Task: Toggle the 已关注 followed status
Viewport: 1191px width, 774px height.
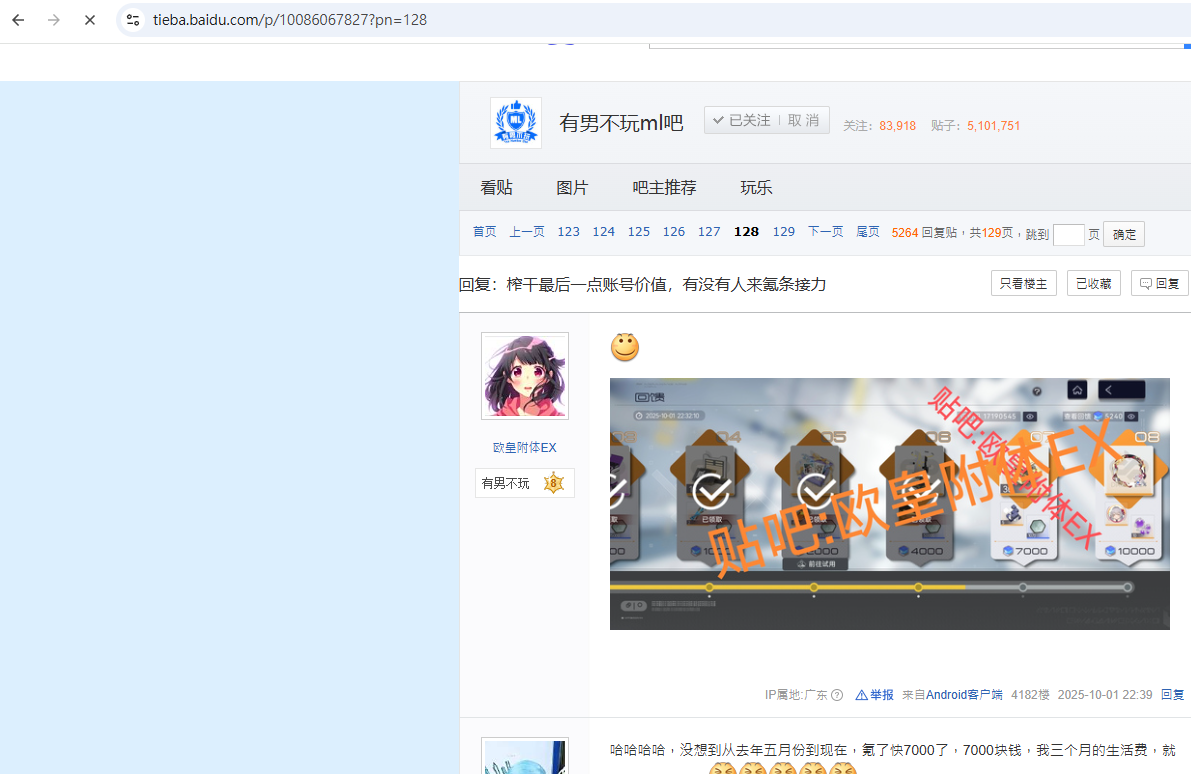Action: tap(741, 120)
